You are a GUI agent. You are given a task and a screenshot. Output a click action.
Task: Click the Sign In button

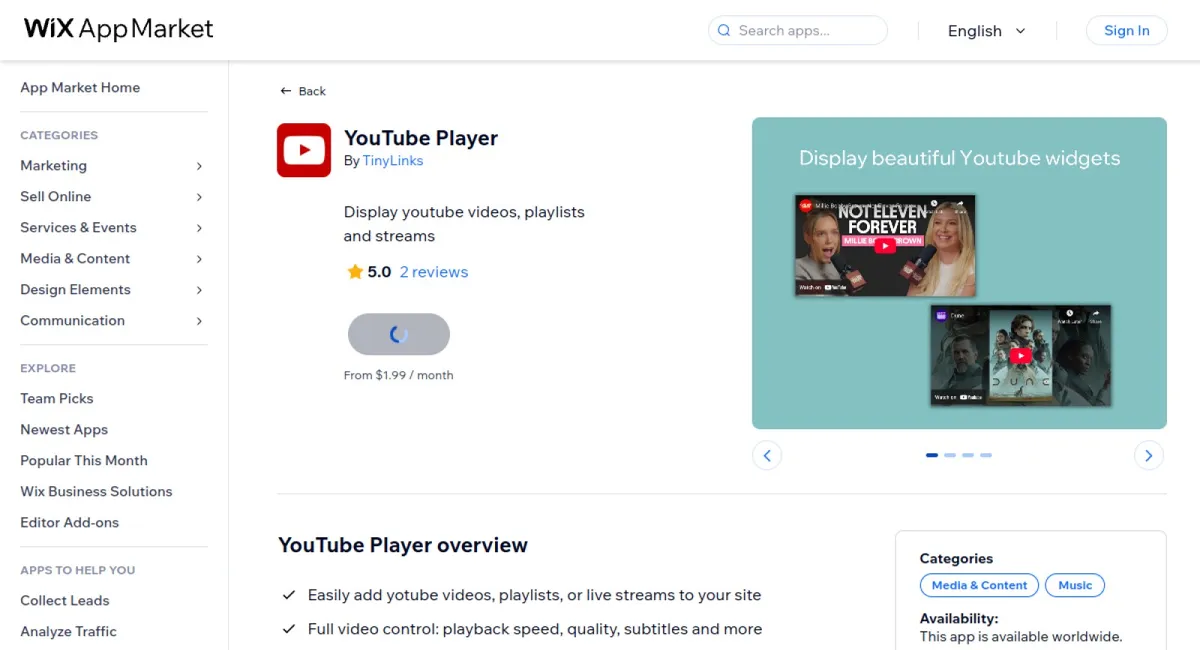[x=1126, y=31]
